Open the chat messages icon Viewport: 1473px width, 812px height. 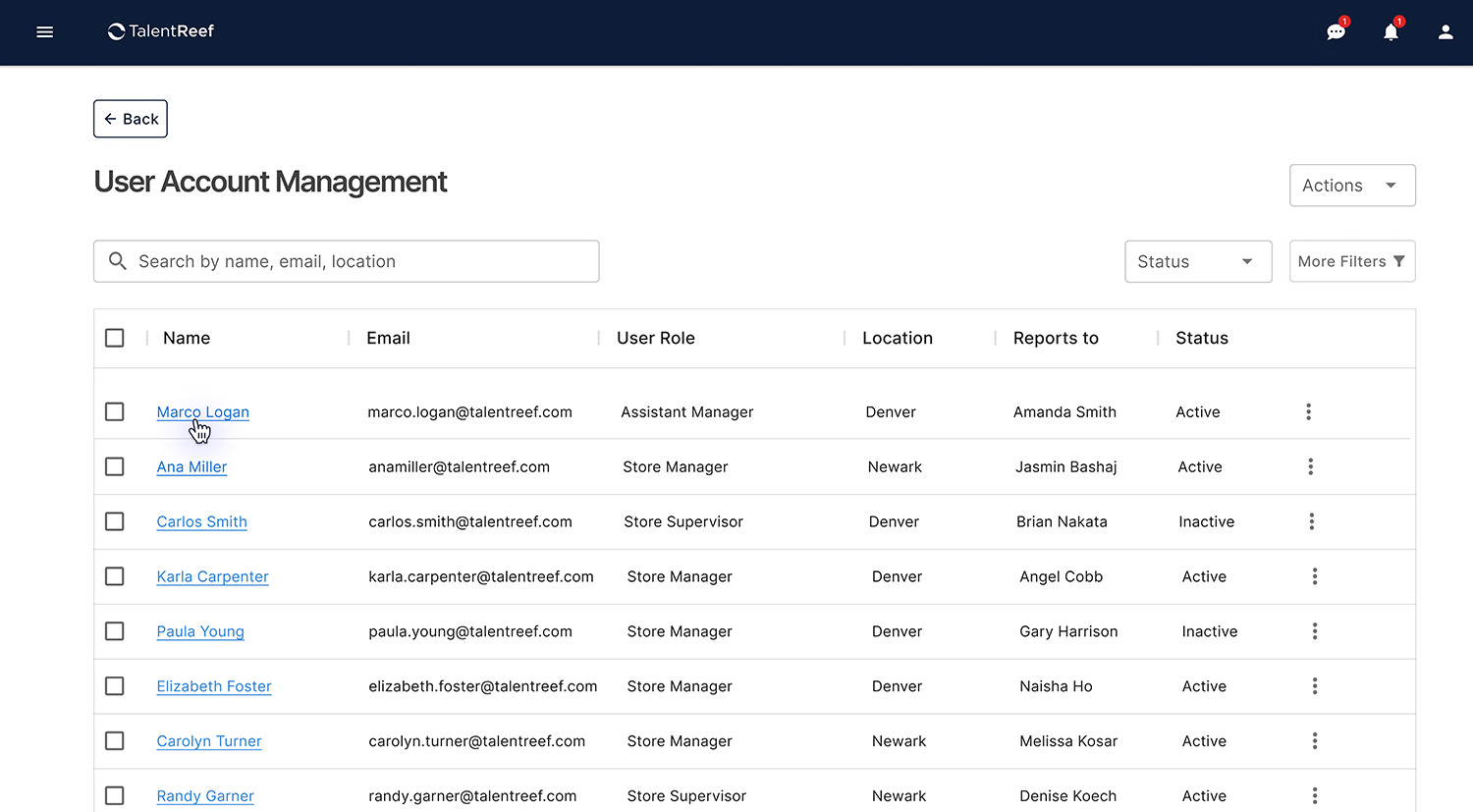coord(1336,31)
